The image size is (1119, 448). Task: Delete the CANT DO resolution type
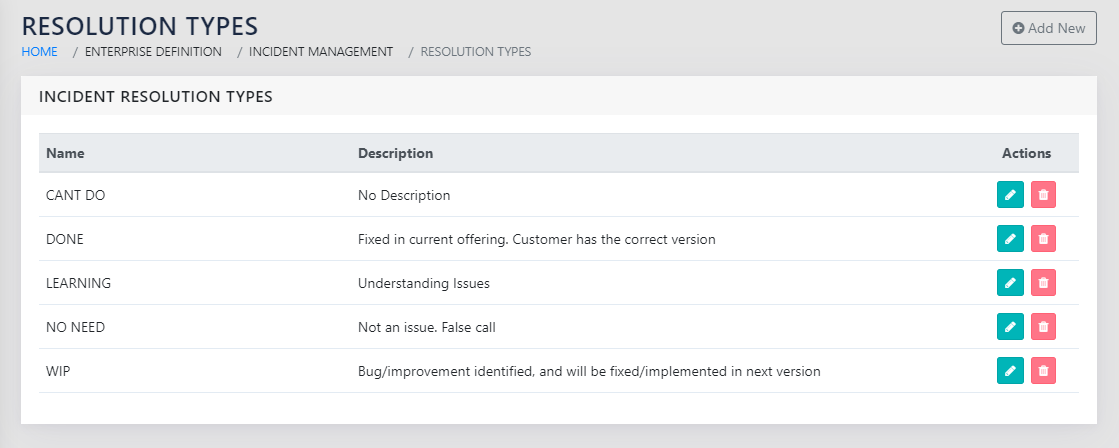(x=1043, y=195)
